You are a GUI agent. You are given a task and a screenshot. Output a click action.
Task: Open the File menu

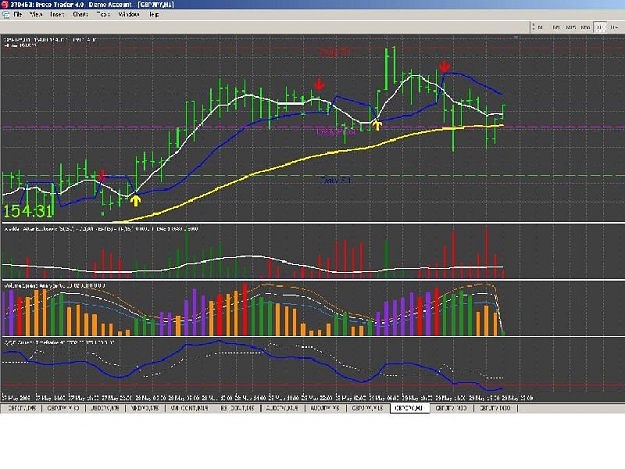[x=18, y=14]
